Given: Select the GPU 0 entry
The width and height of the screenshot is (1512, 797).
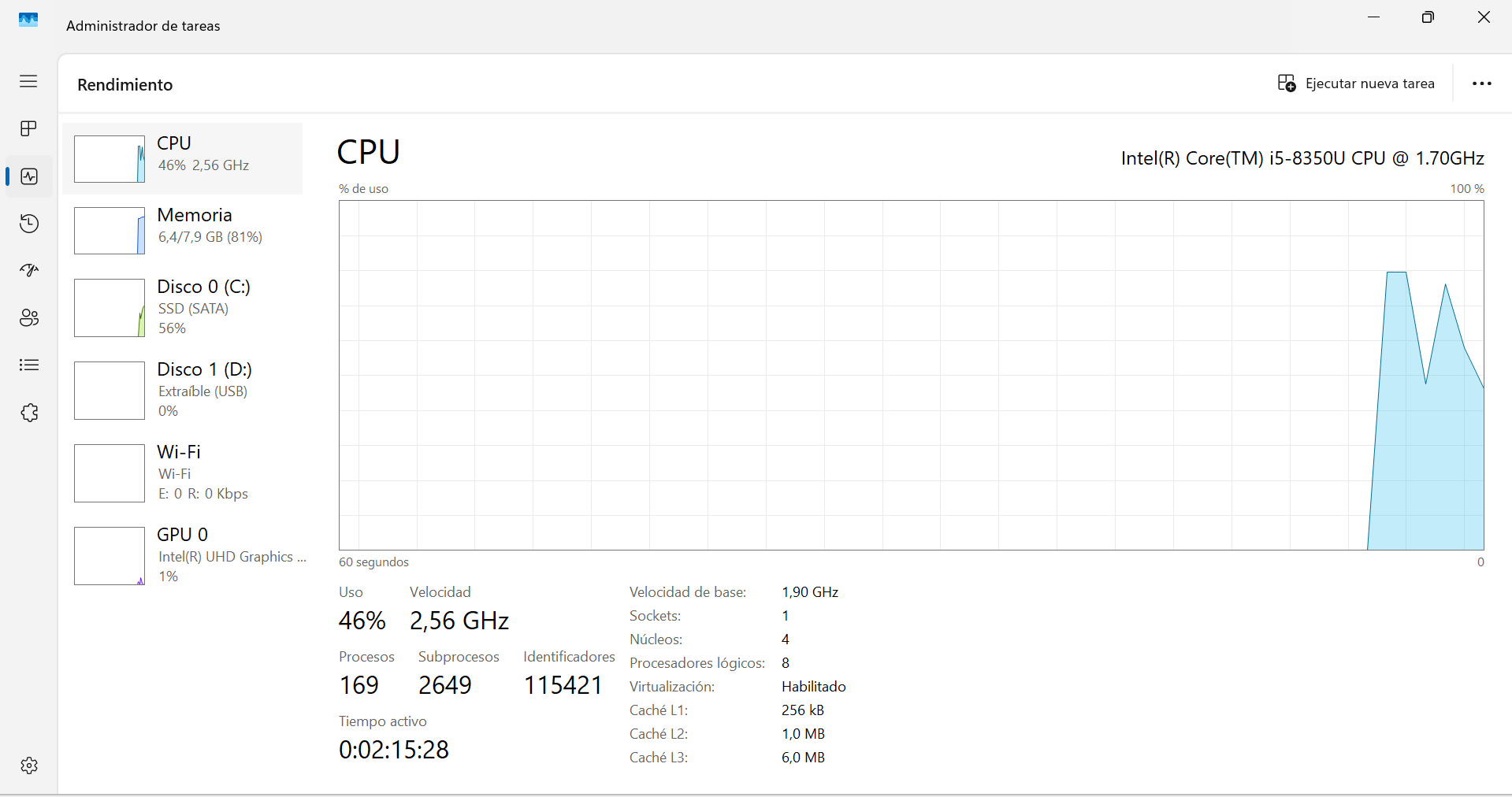Looking at the screenshot, I should (228, 555).
